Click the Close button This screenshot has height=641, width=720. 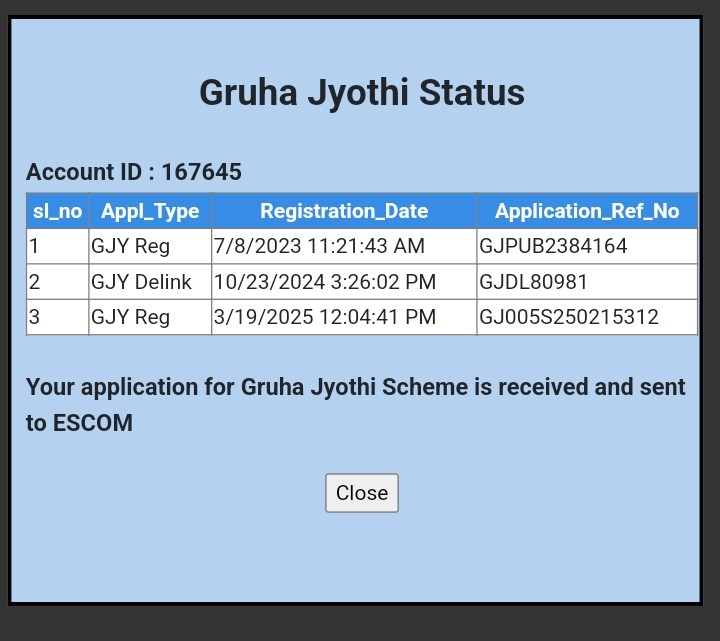[362, 493]
